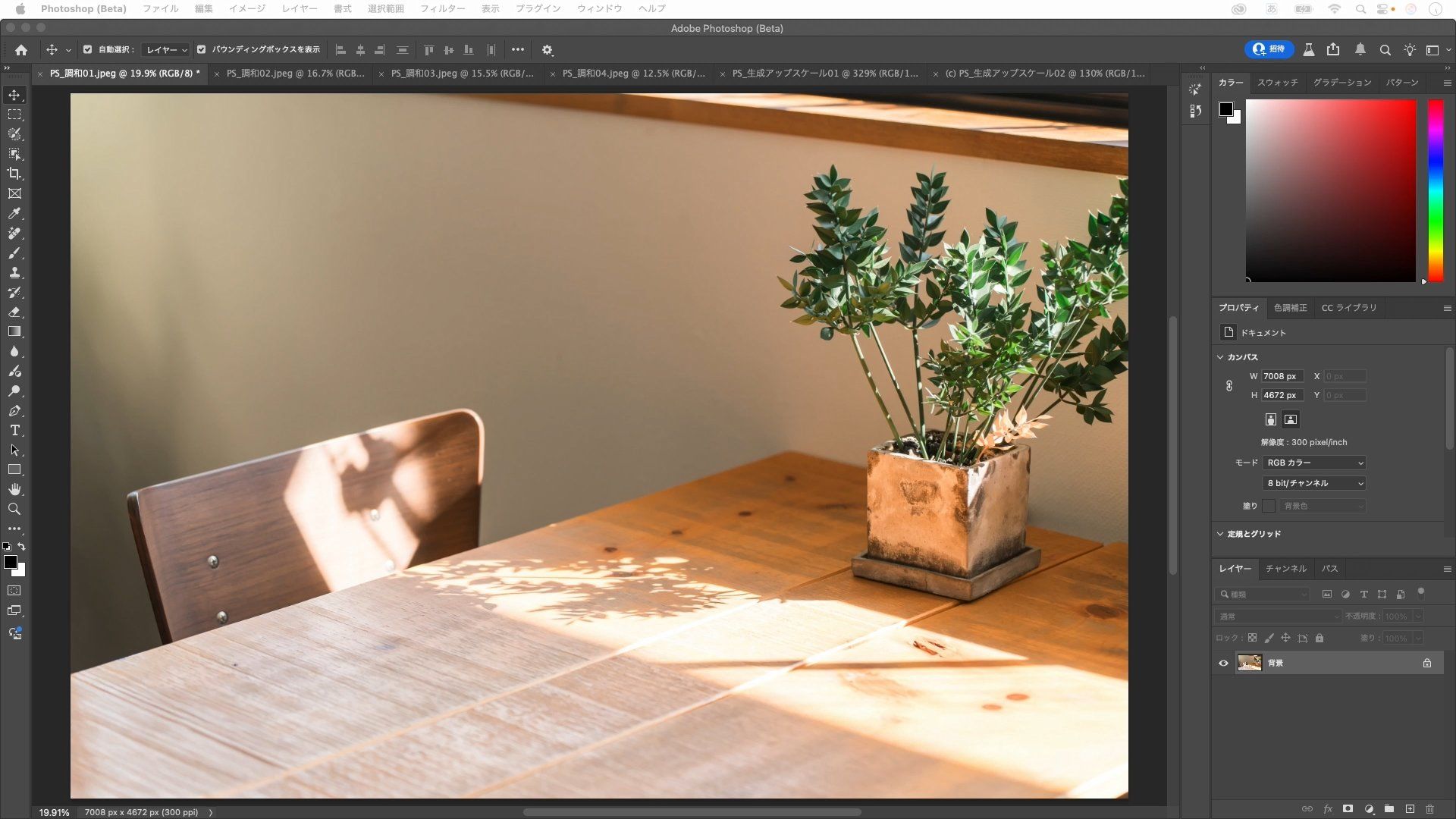Select the Eyedropper tool
Viewport: 1456px width, 819px height.
pos(14,214)
